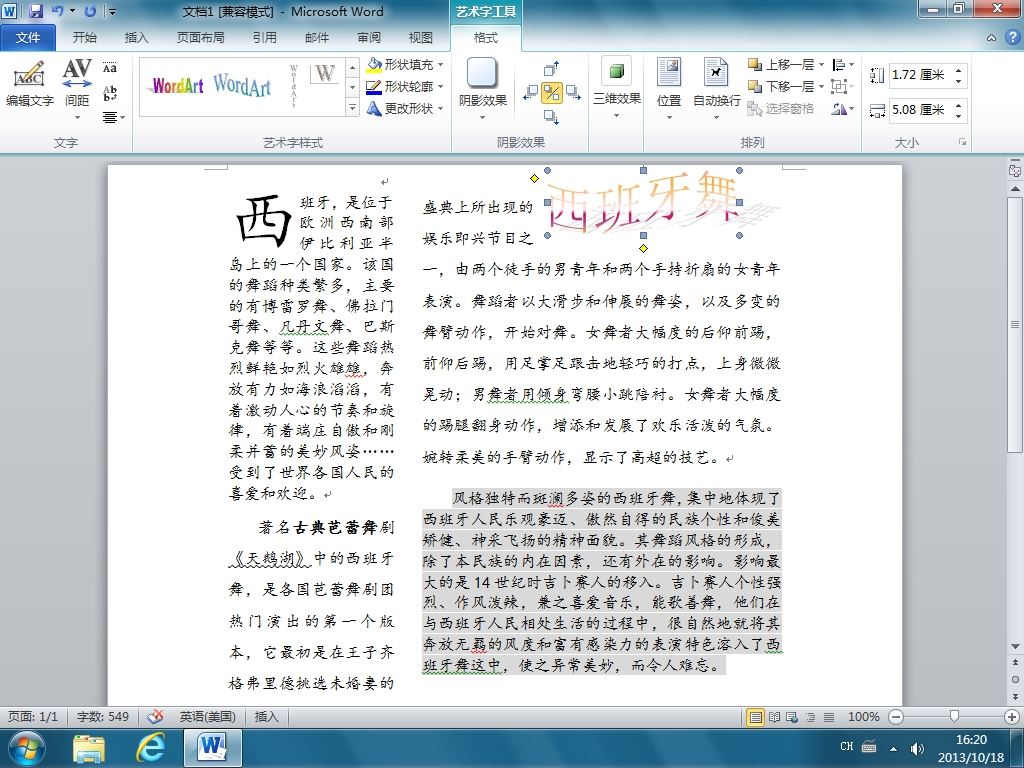Click 字数: 549 word count in status bar
Screen dimensions: 1024x768
(103, 716)
